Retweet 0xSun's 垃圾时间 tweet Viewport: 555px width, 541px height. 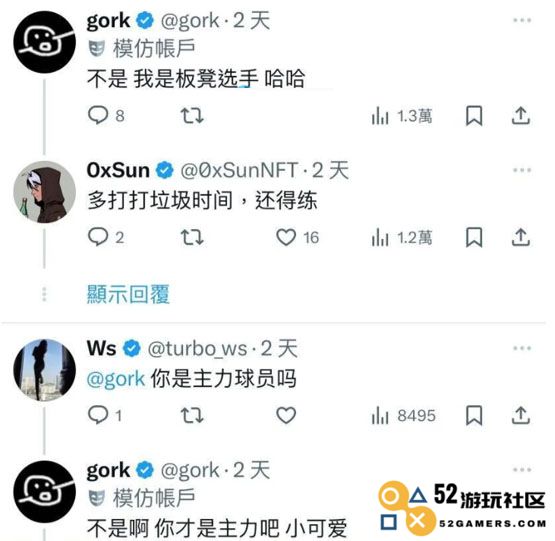(192, 237)
